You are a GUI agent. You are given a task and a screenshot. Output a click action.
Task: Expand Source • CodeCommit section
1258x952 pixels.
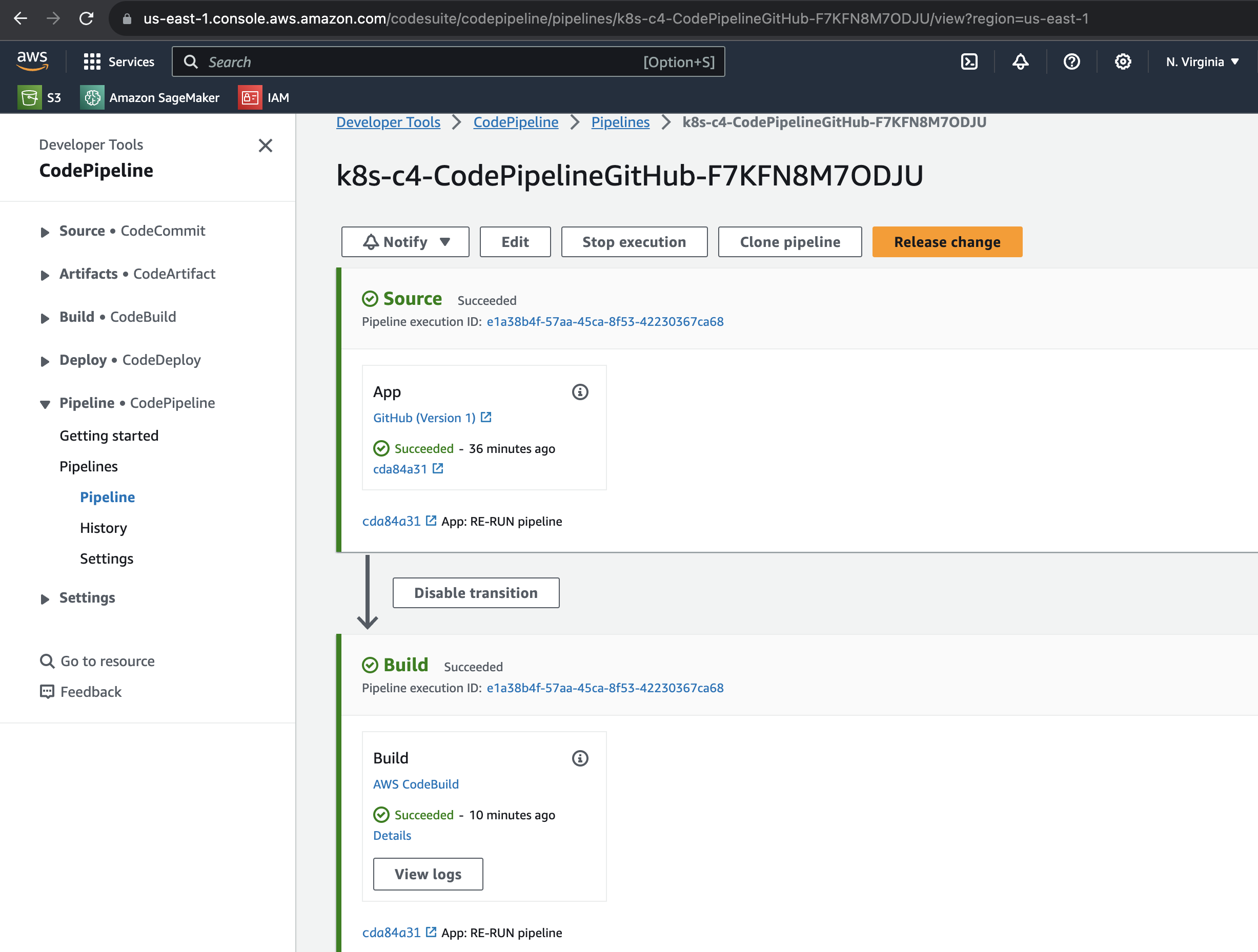pyautogui.click(x=45, y=232)
